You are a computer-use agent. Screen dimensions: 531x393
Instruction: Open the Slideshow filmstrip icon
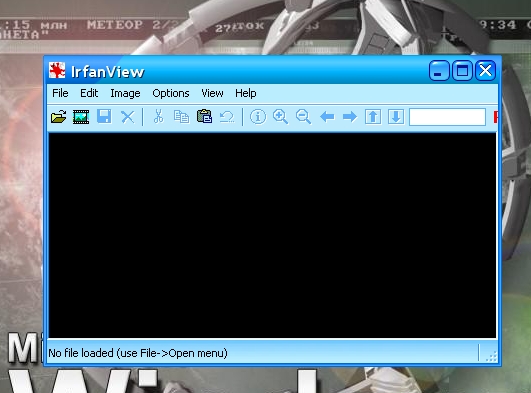(81, 117)
